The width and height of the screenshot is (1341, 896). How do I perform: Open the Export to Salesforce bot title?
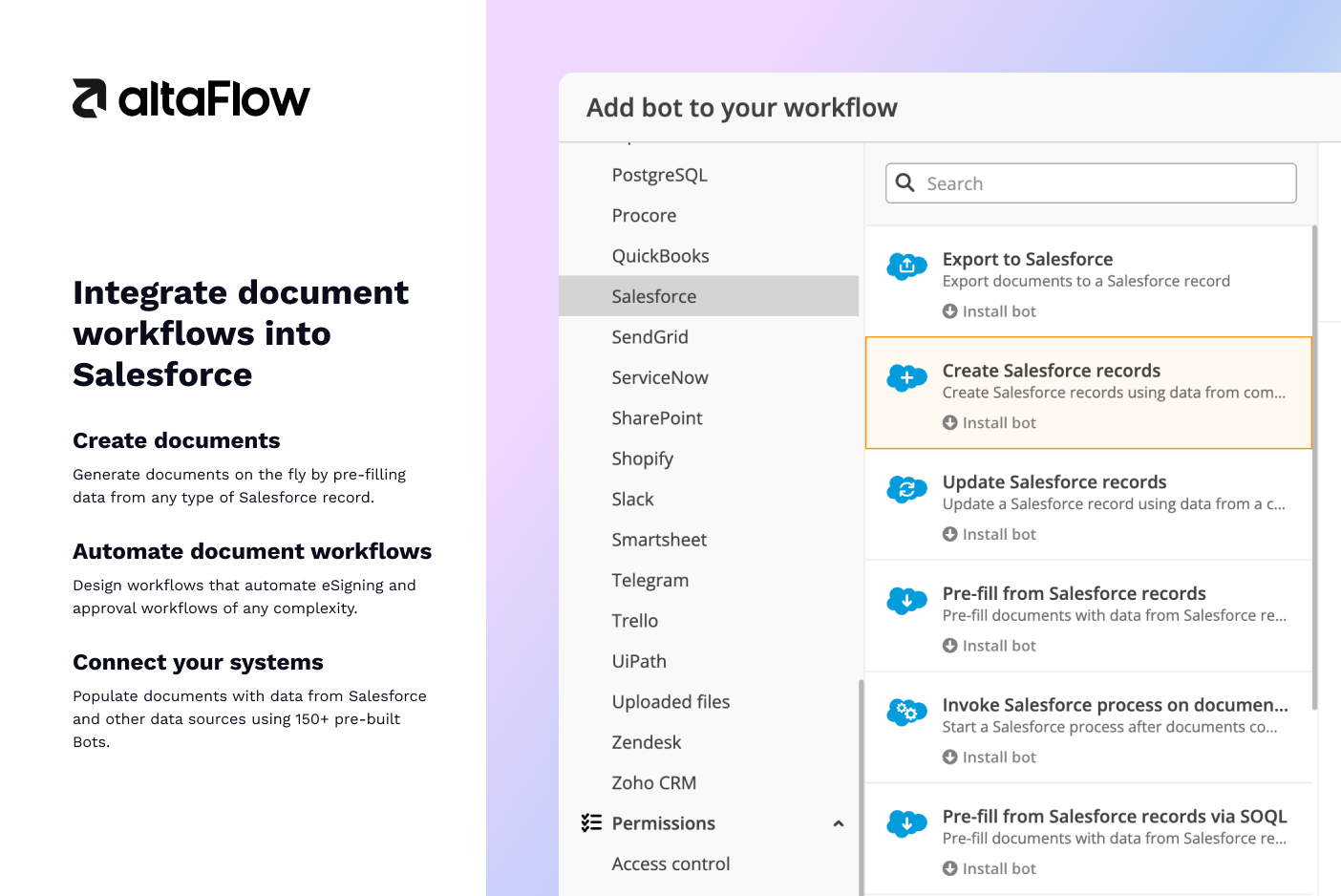coord(1028,259)
